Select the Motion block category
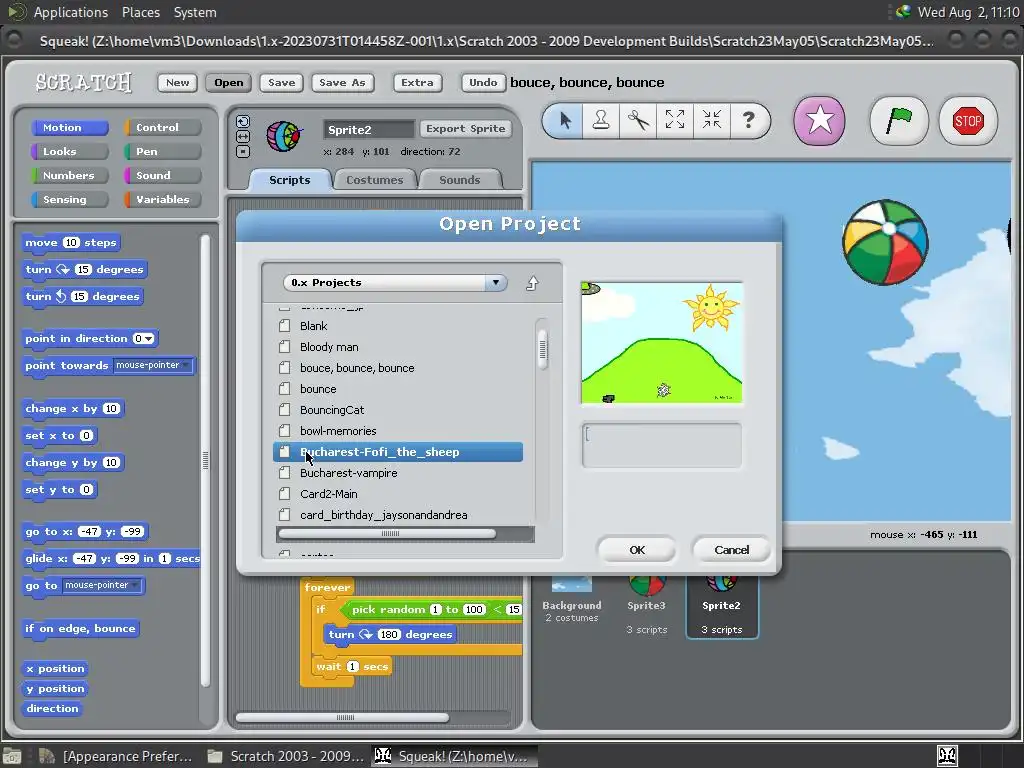 [x=69, y=127]
